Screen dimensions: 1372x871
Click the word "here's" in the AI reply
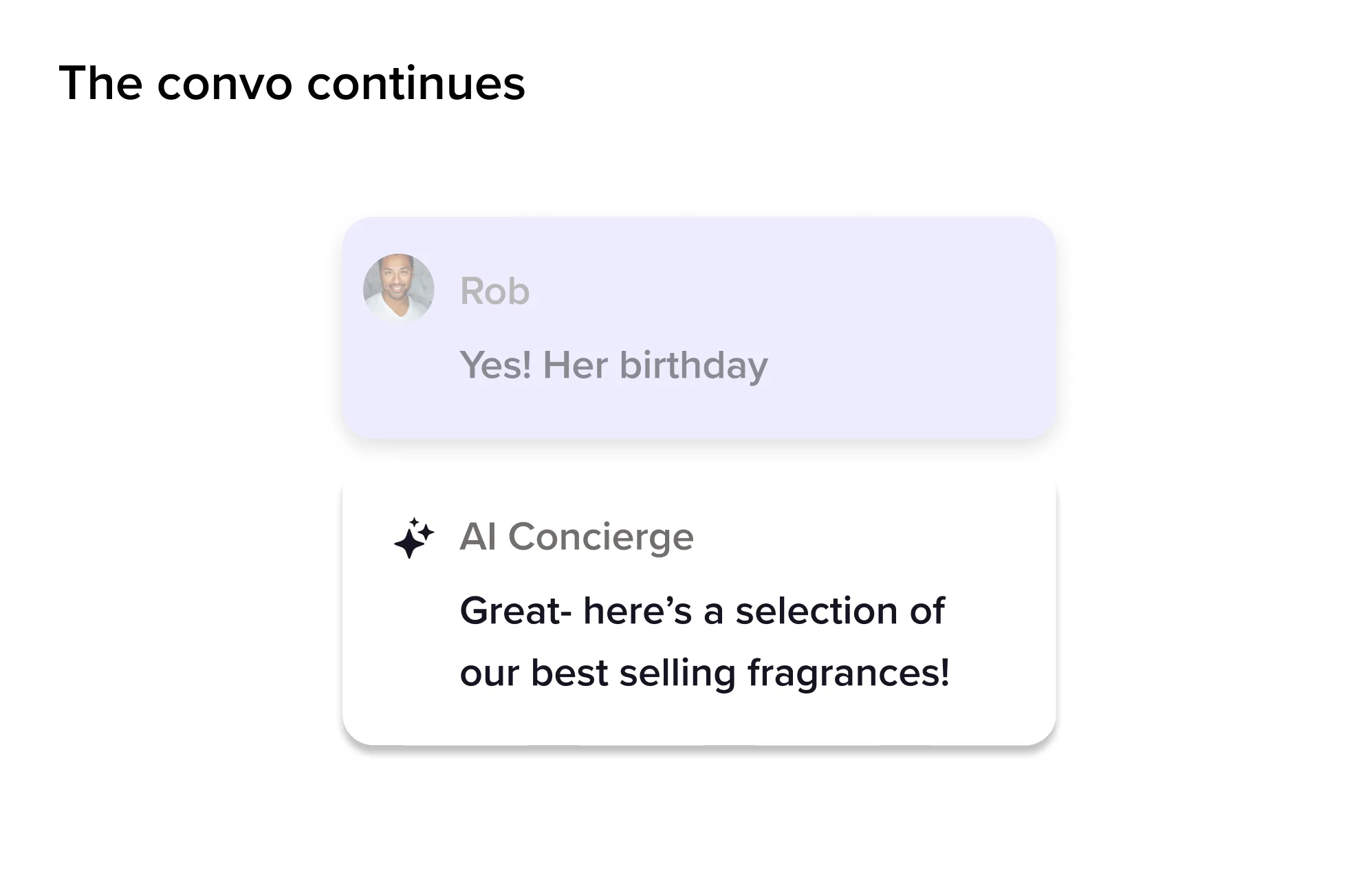637,611
